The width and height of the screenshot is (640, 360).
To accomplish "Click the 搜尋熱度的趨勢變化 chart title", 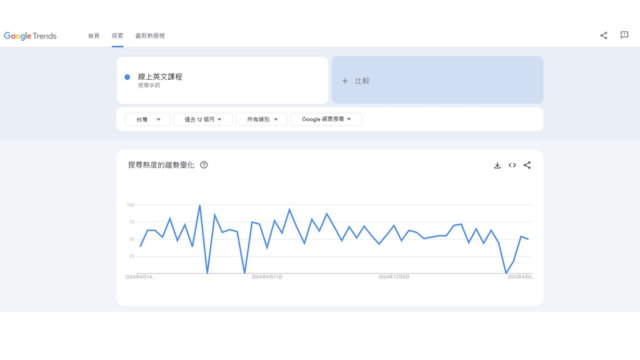I will (161, 165).
